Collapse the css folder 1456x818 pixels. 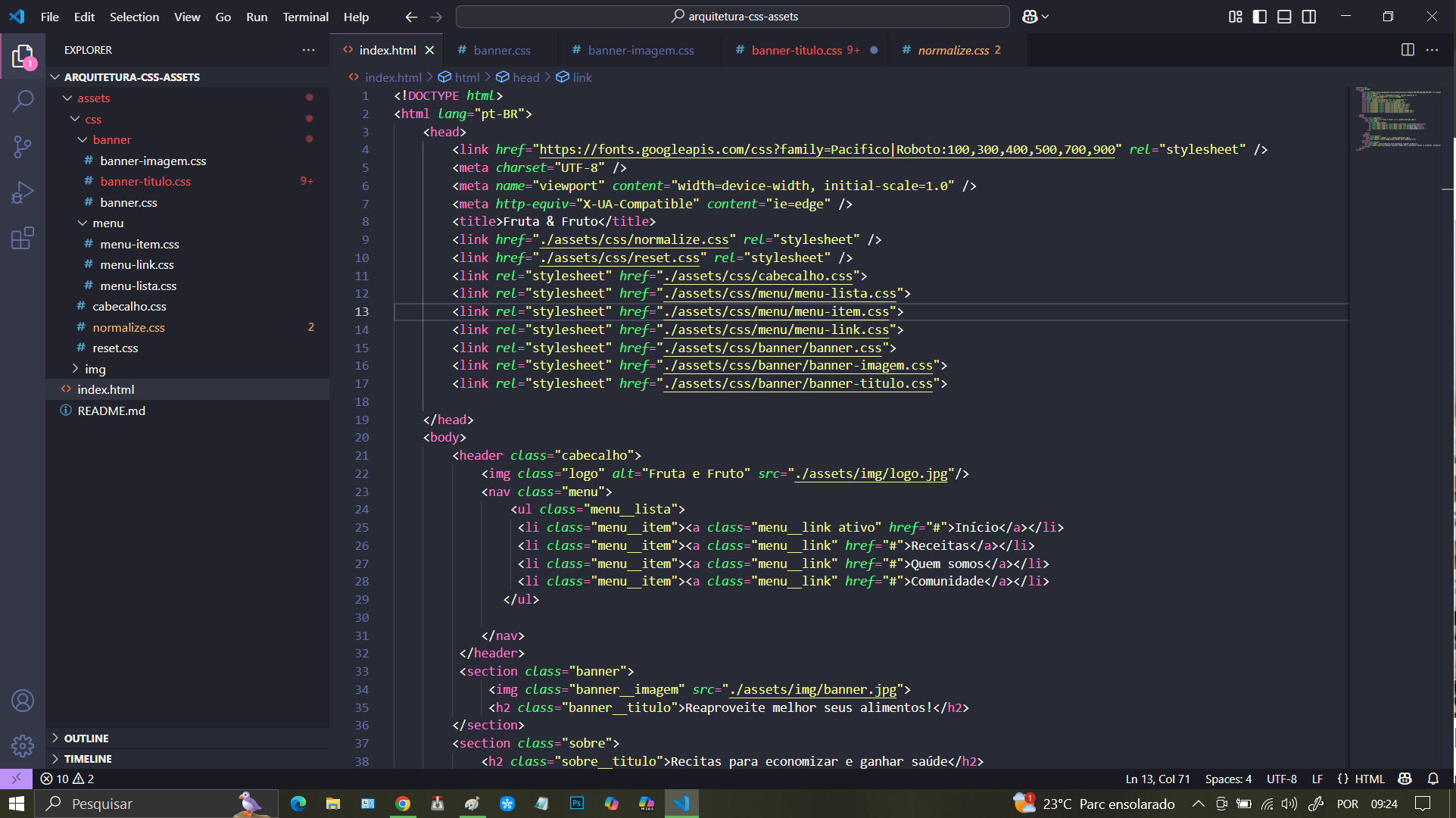[x=187, y=120]
